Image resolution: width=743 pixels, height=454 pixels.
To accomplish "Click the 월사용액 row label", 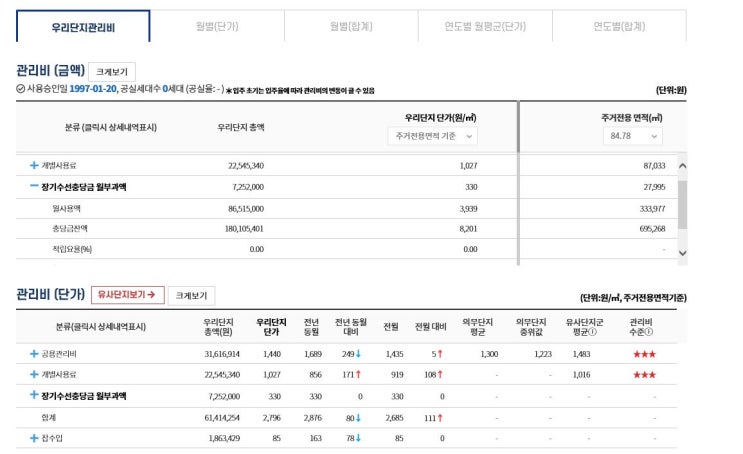I will (66, 209).
